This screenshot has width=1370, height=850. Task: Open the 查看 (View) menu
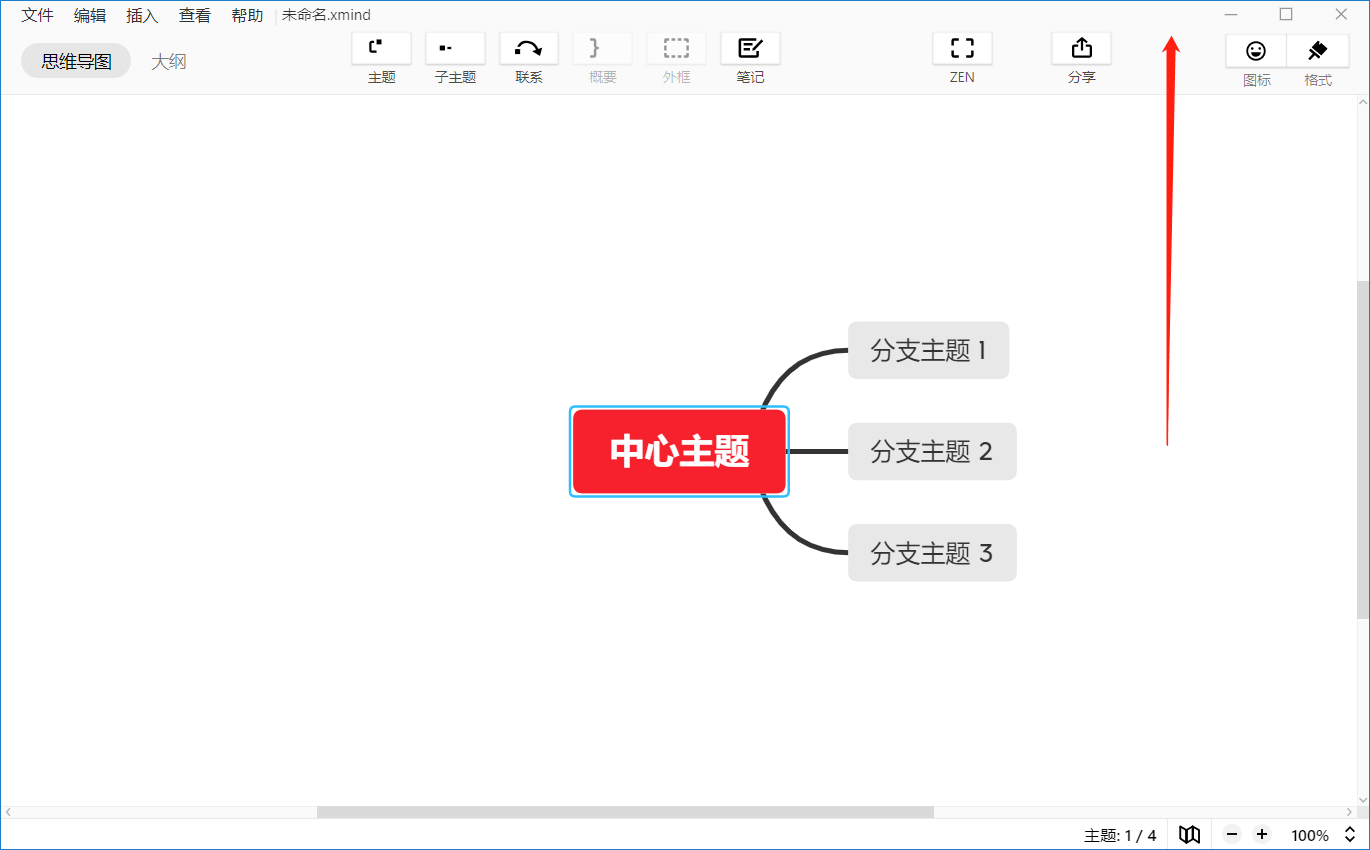(x=194, y=15)
